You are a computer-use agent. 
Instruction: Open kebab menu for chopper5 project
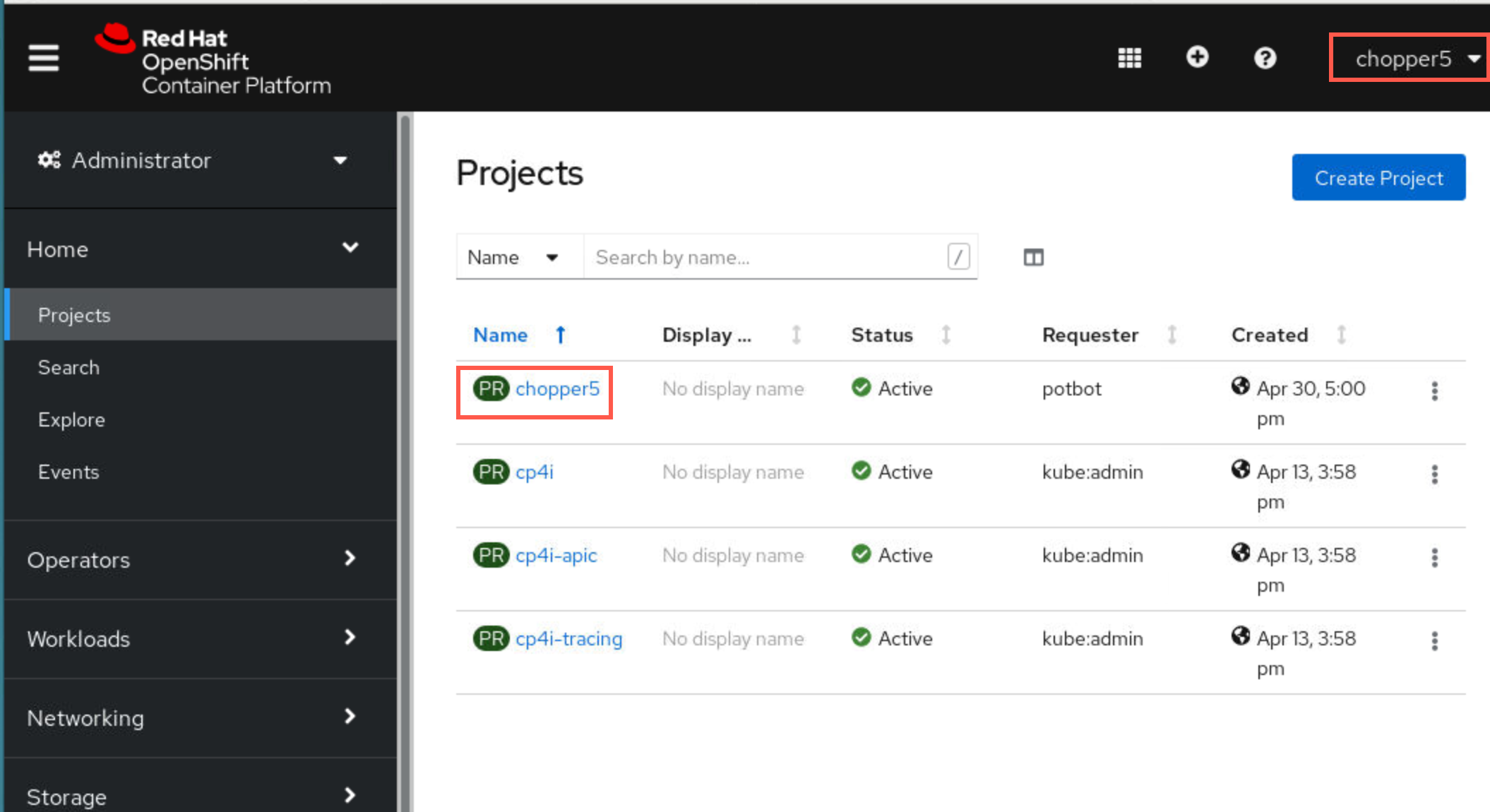tap(1434, 390)
